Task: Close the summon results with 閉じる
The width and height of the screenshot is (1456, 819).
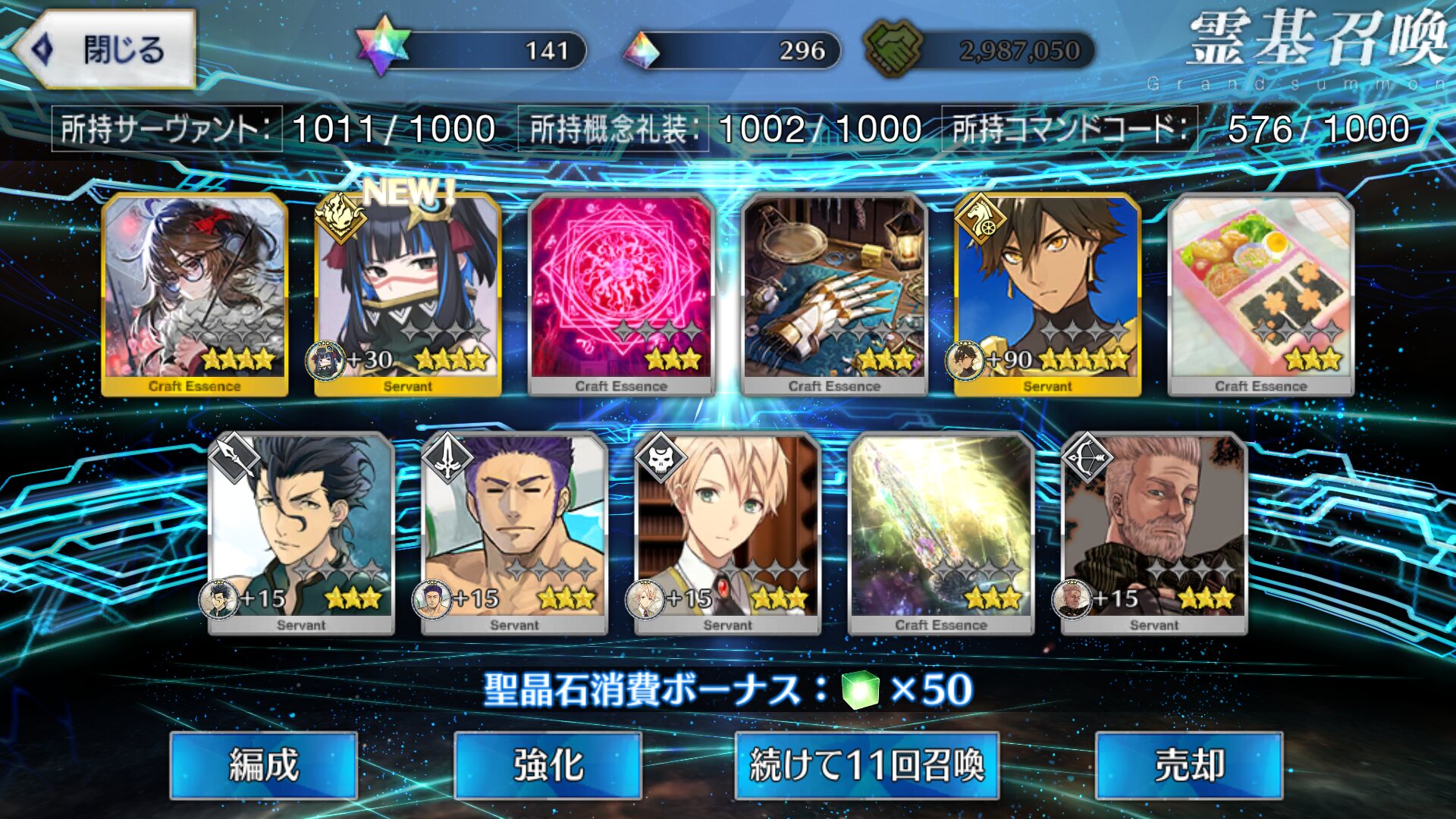Action: (x=105, y=49)
